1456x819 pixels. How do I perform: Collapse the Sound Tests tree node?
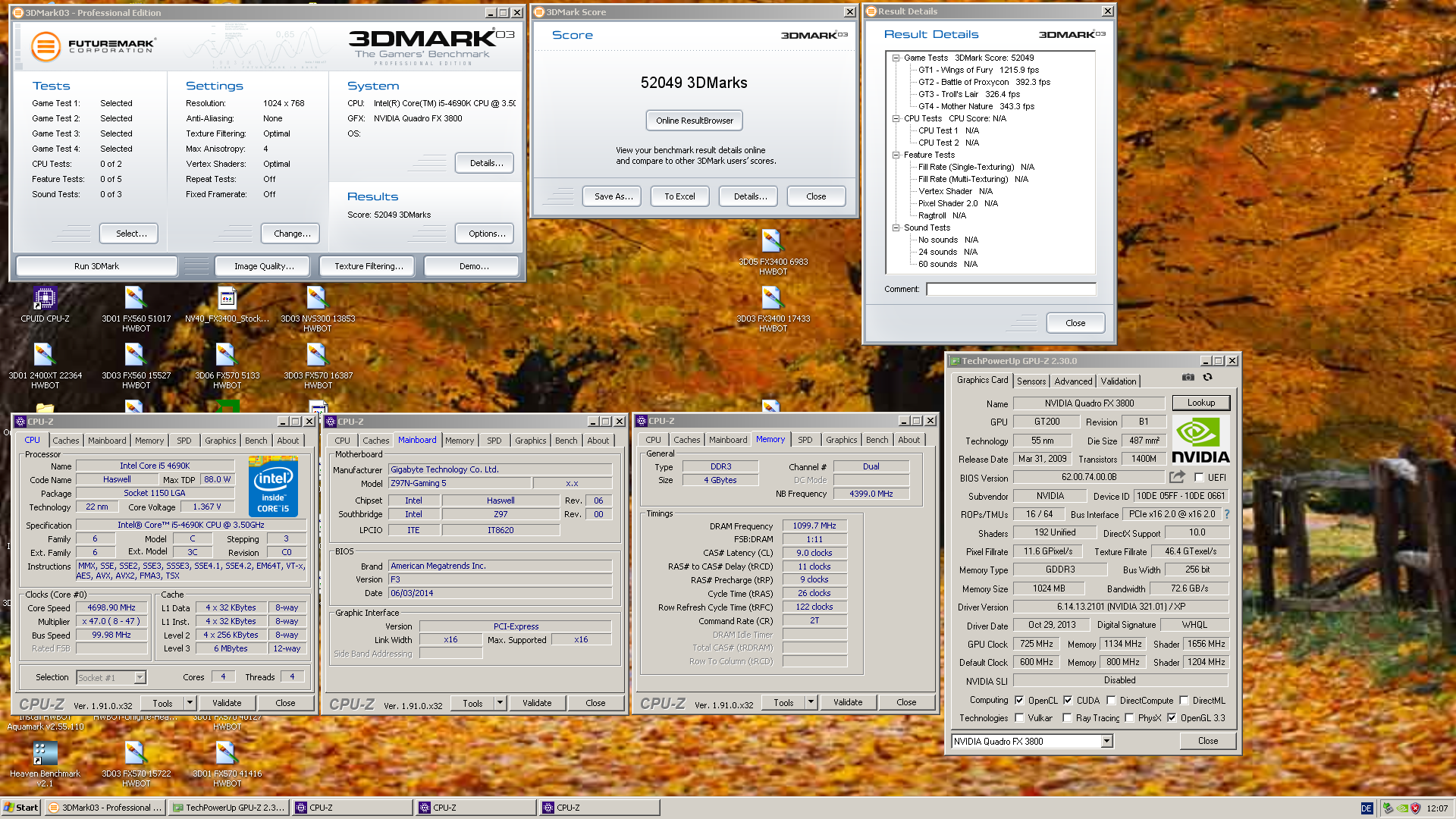click(896, 227)
